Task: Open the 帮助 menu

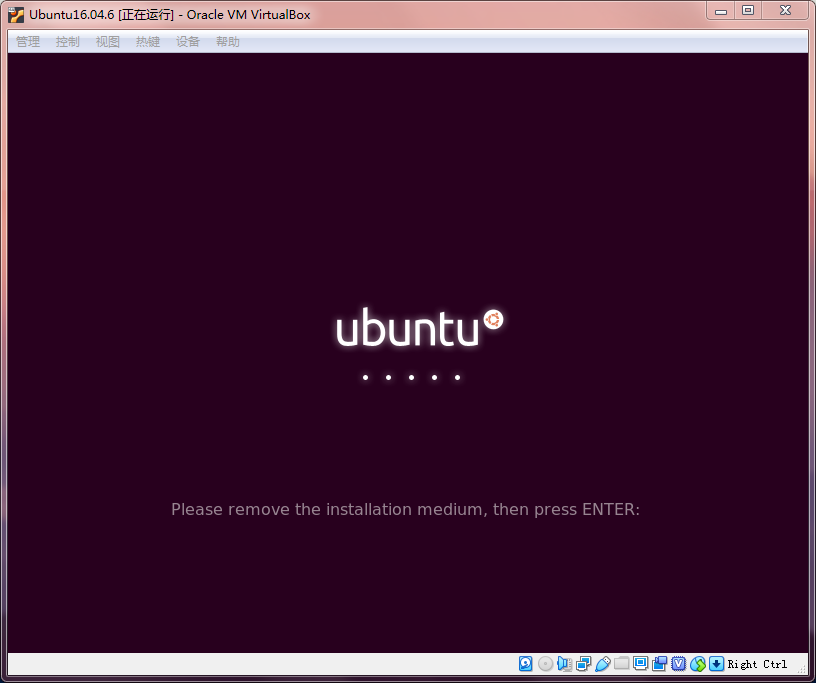Action: [x=228, y=42]
